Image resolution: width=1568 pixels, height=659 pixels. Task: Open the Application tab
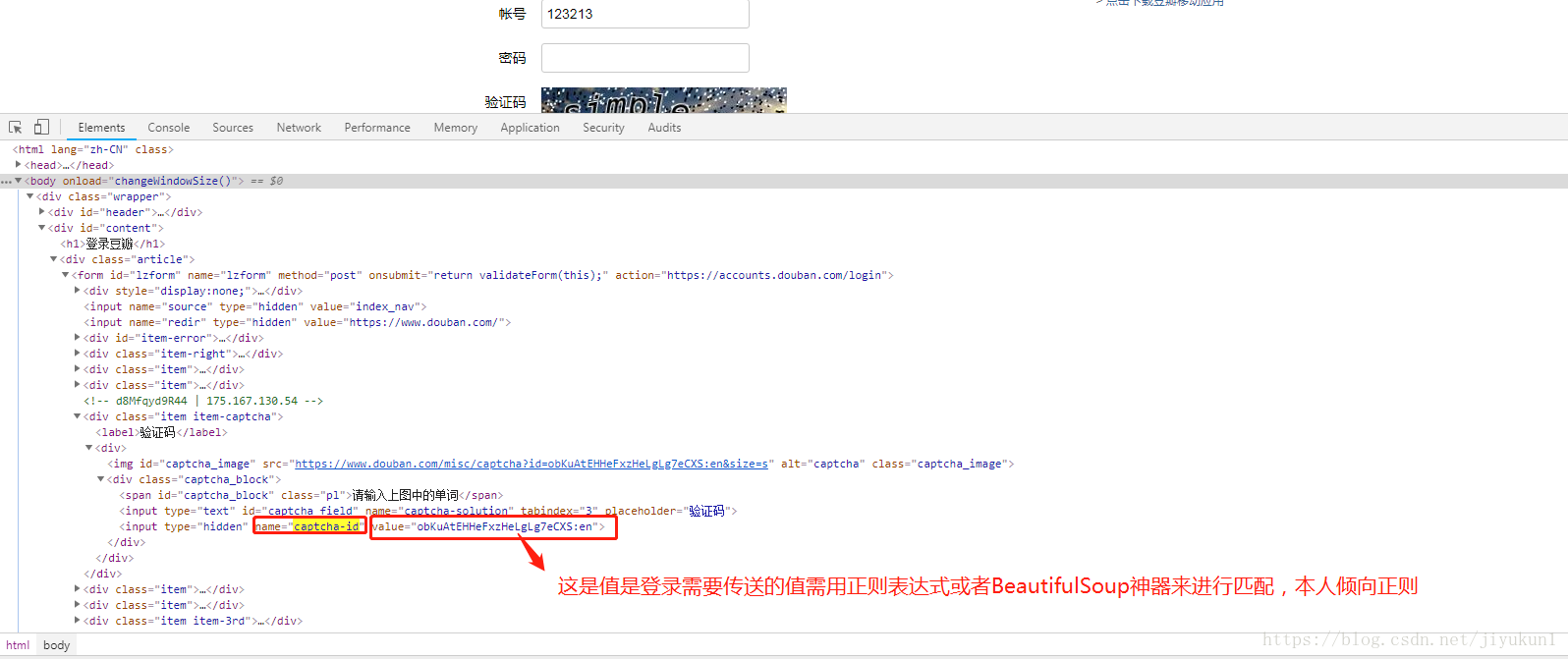[x=530, y=128]
